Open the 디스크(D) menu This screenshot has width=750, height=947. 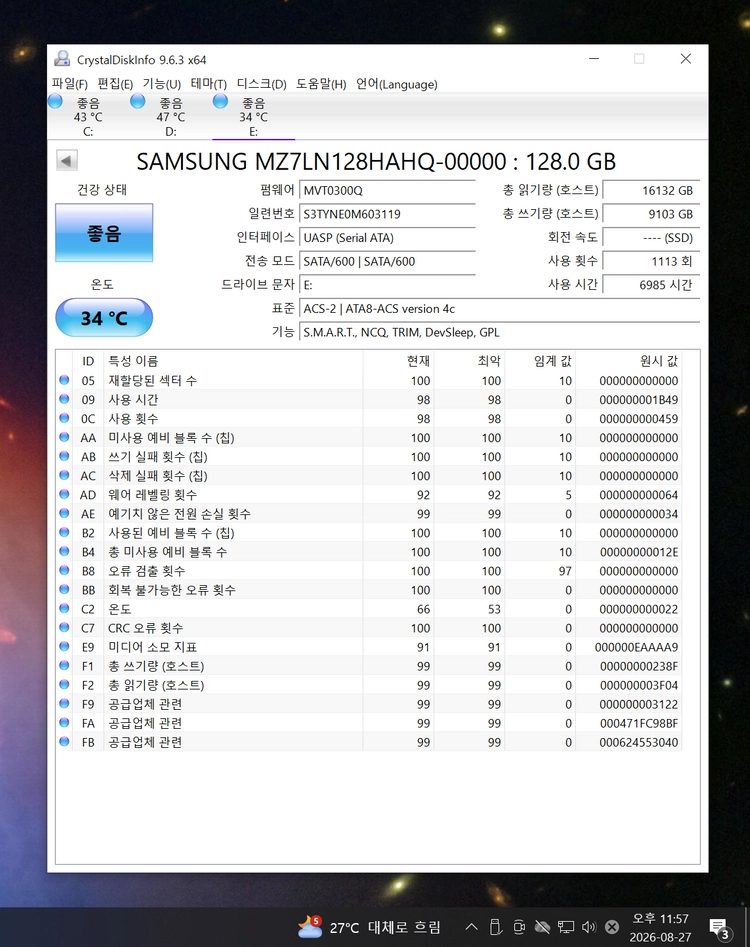(x=261, y=84)
